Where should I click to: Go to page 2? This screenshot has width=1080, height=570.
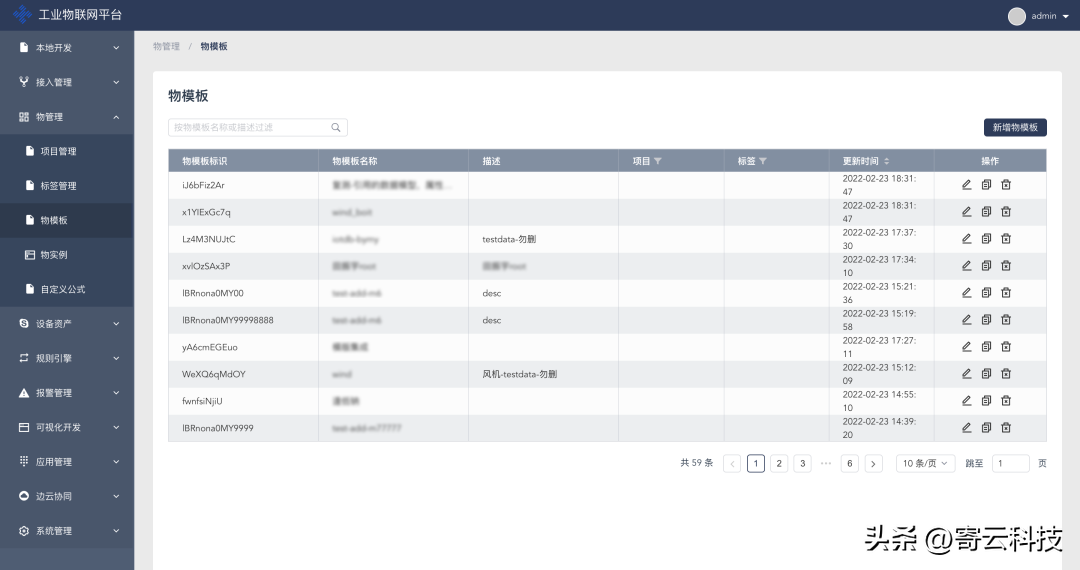coord(779,463)
